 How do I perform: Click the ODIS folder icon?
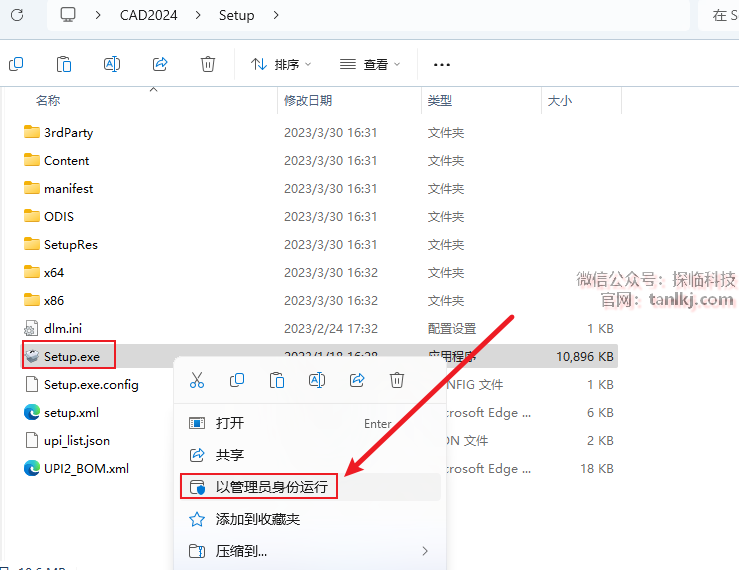coord(32,216)
